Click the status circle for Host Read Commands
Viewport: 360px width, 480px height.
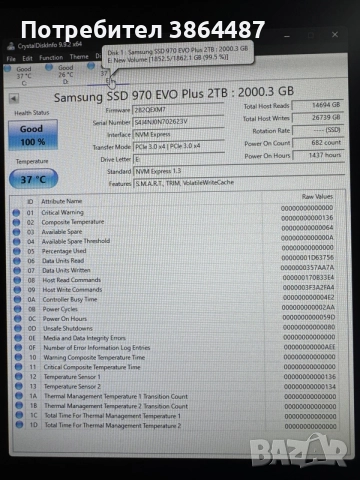click(x=17, y=280)
